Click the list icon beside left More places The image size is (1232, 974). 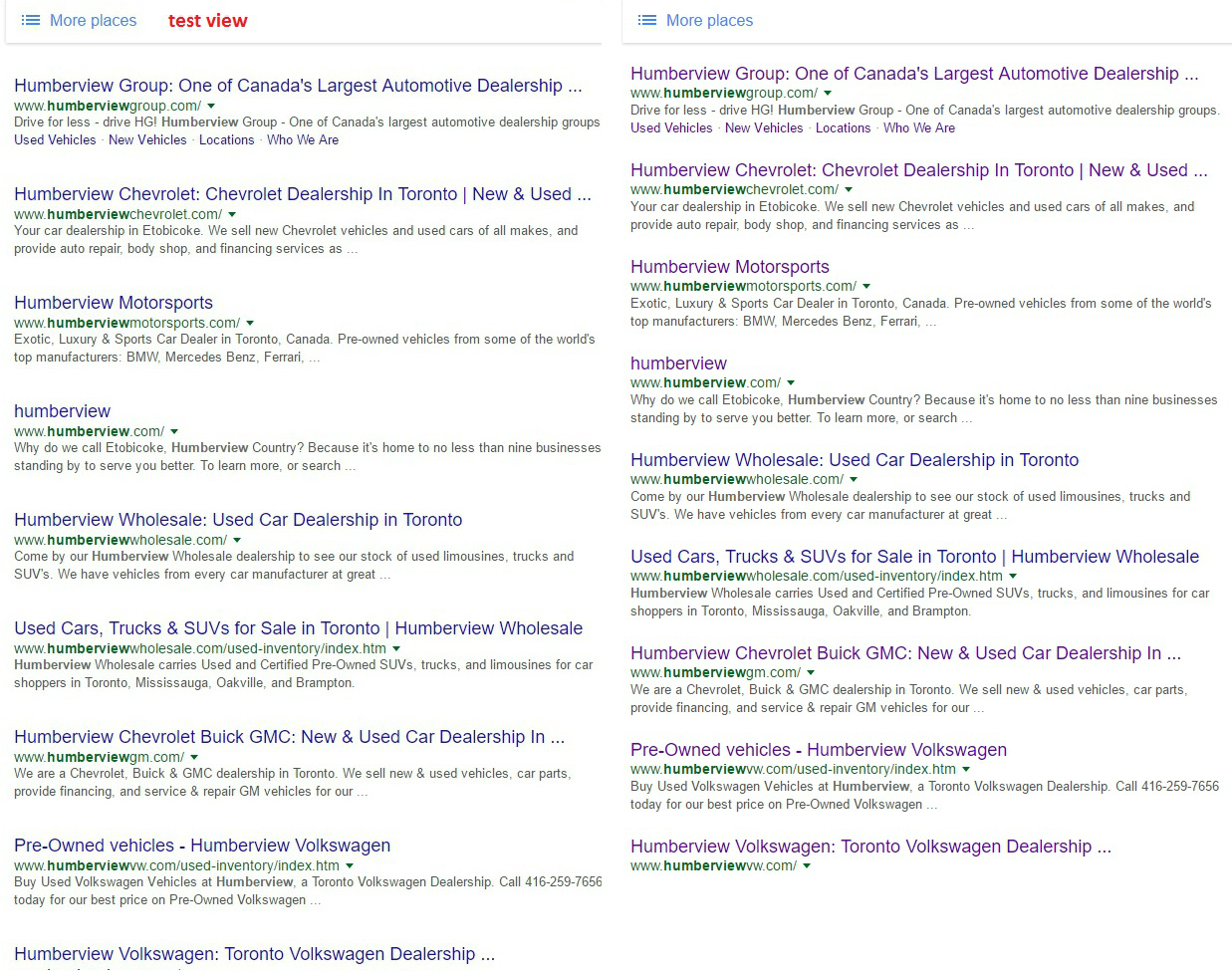[x=31, y=20]
